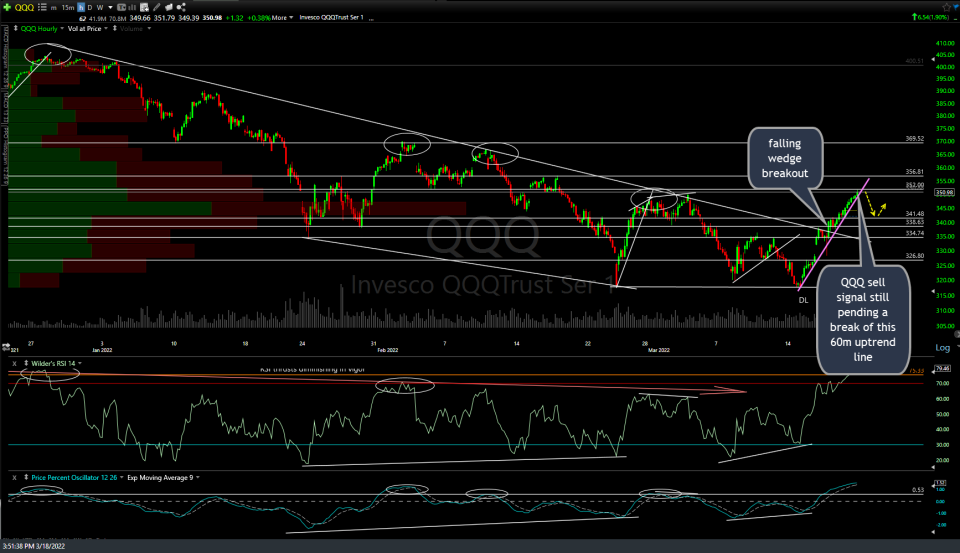Click the flag/layout folder icon in toolbar

click(x=169, y=7)
